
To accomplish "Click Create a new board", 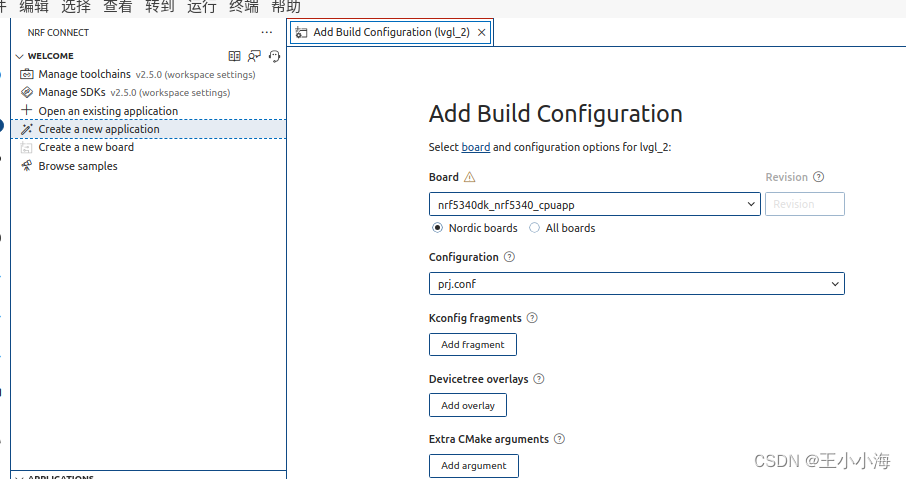I will [x=148, y=147].
